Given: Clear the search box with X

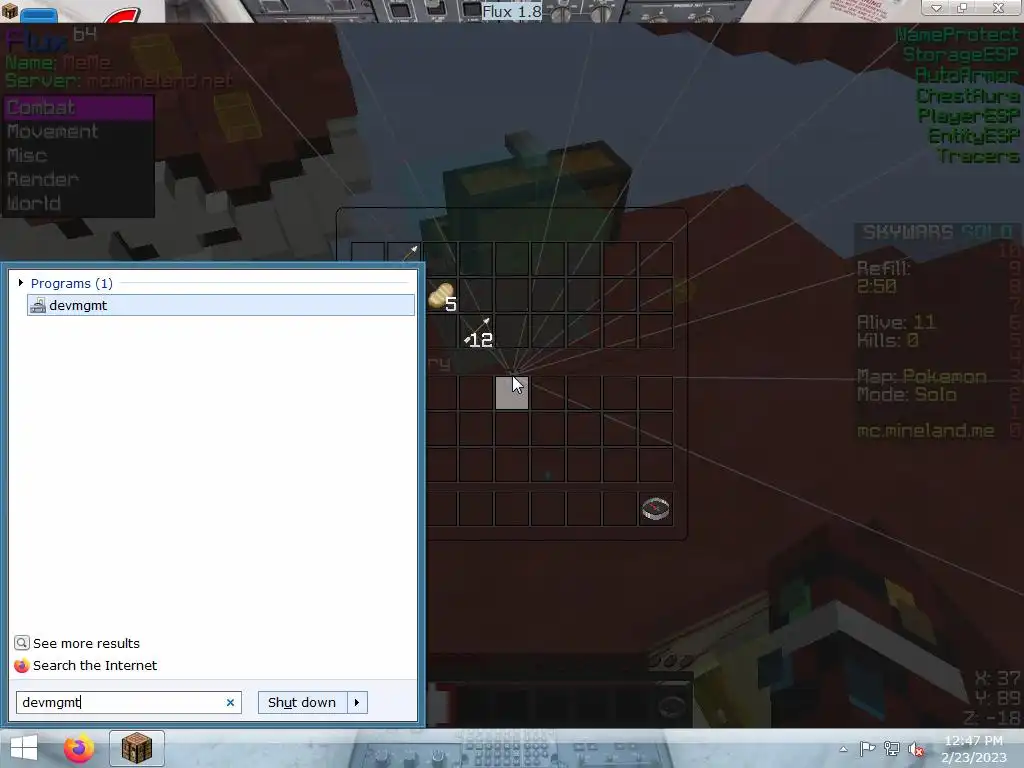Looking at the screenshot, I should [x=230, y=703].
